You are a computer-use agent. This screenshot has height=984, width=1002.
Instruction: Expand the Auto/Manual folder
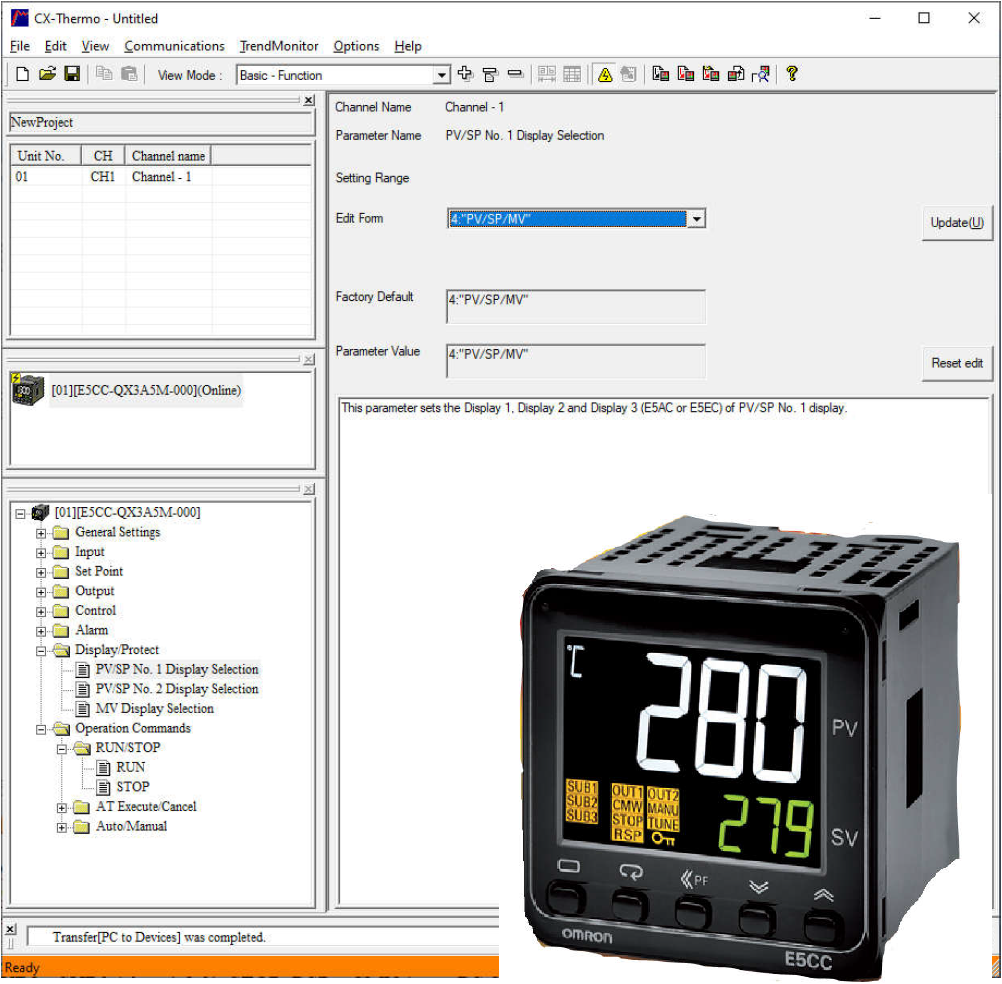(61, 828)
